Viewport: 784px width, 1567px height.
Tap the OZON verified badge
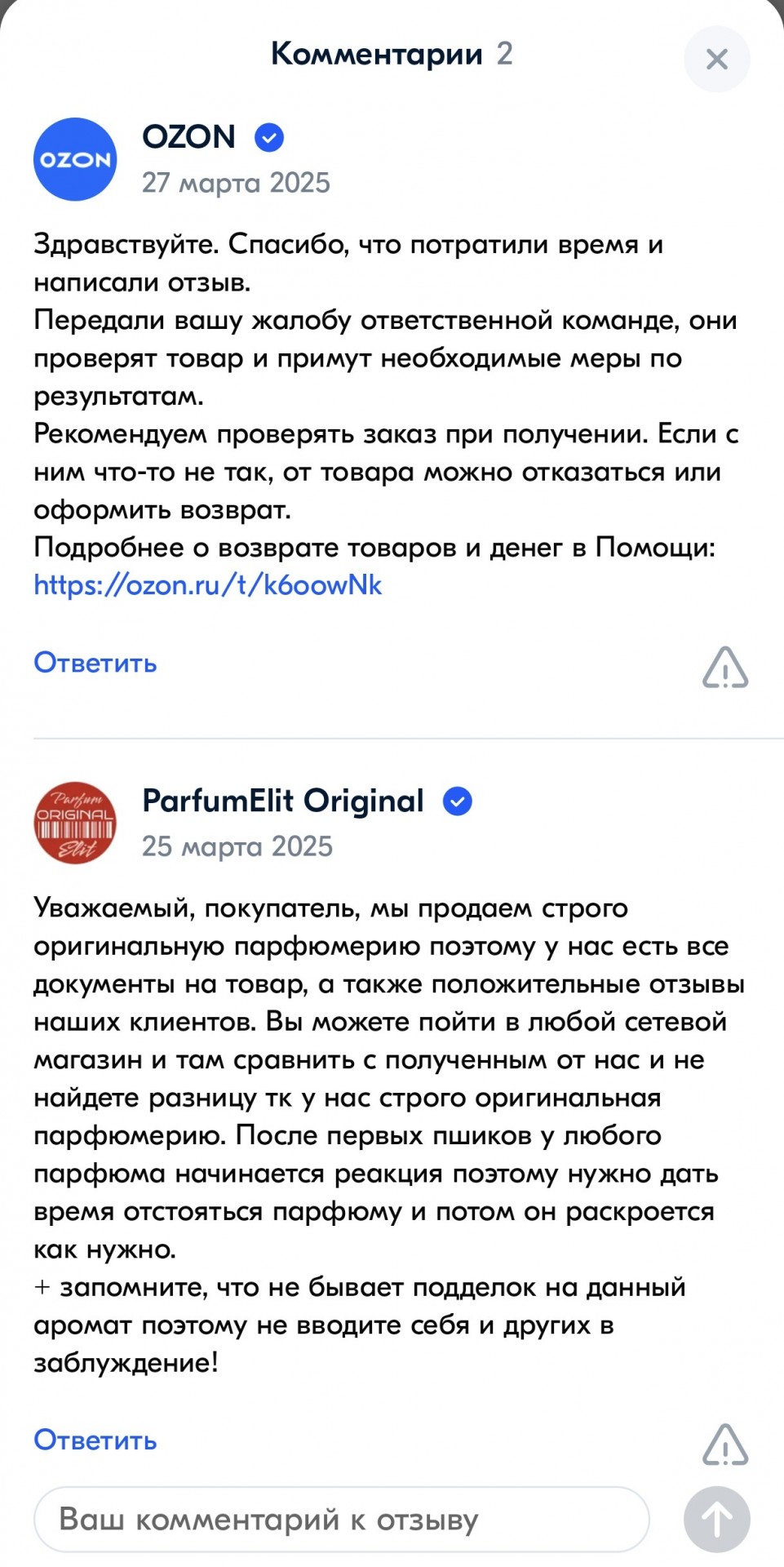click(x=269, y=137)
